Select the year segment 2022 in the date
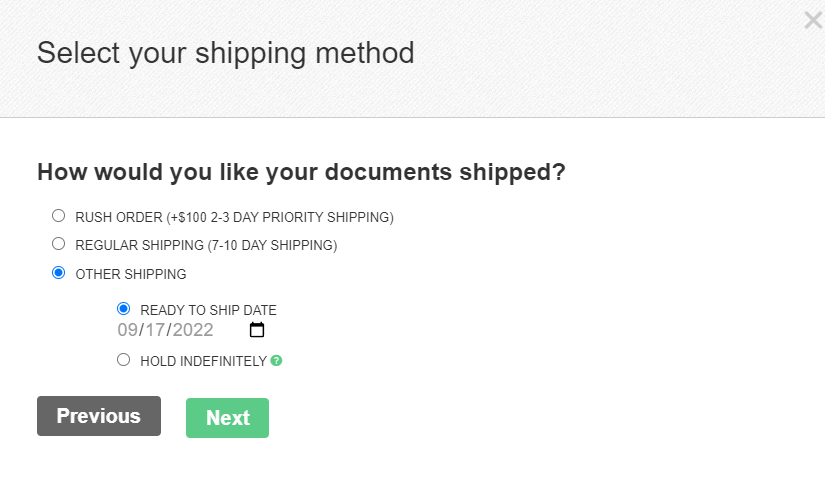The width and height of the screenshot is (825, 477). click(193, 330)
